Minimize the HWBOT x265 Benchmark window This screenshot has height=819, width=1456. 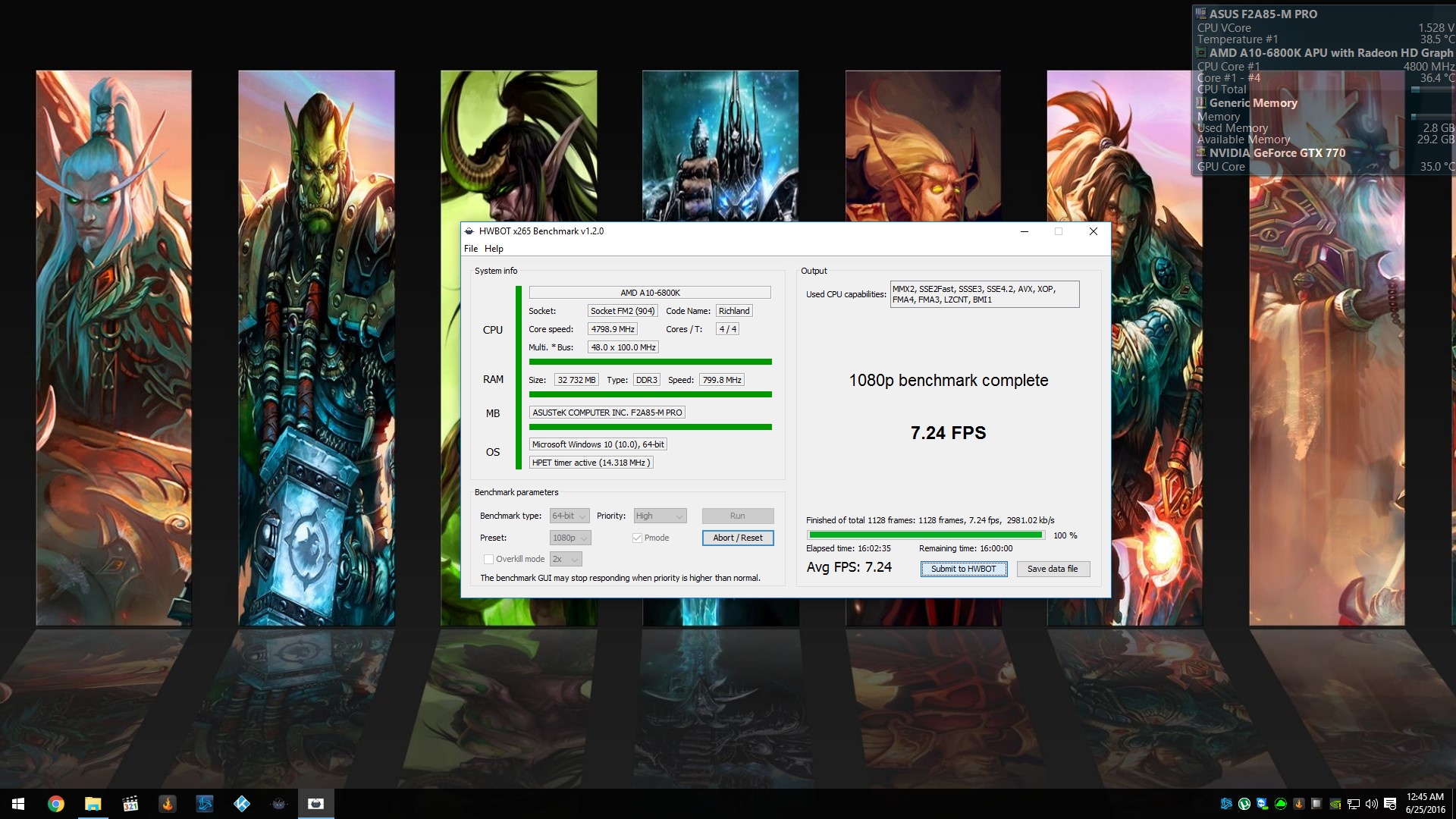pyautogui.click(x=1025, y=231)
